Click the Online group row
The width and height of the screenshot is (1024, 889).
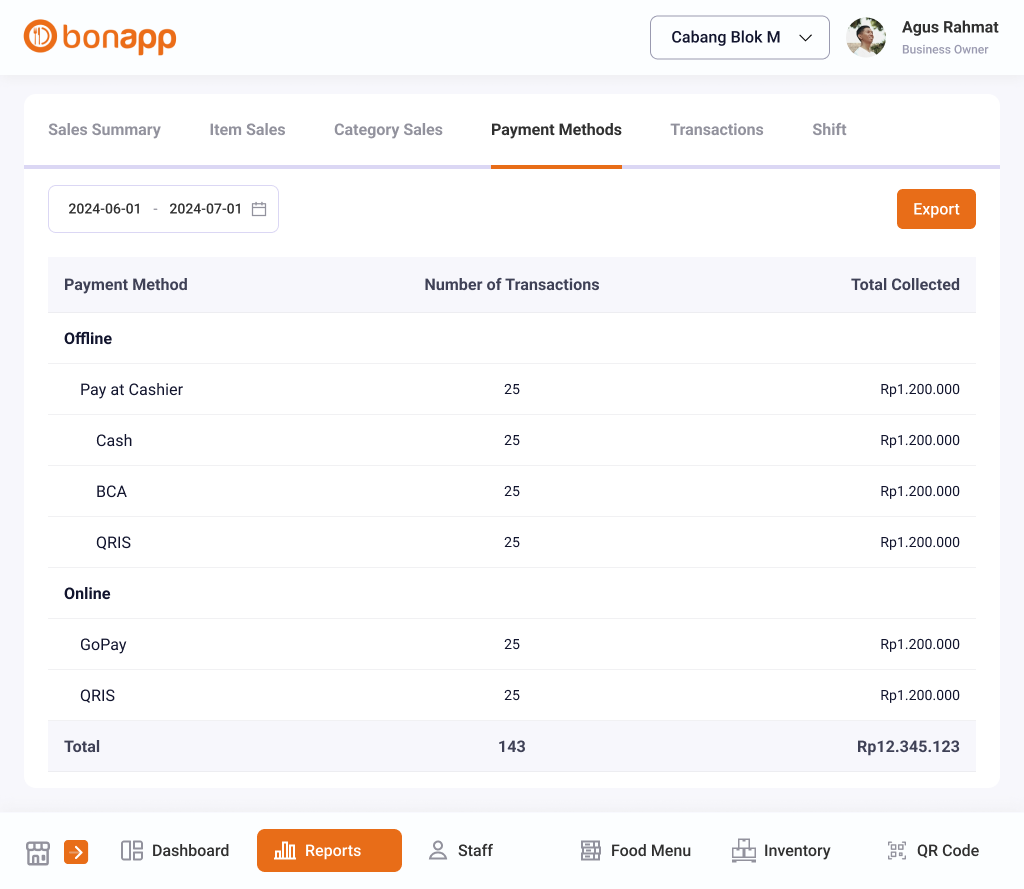[511, 593]
